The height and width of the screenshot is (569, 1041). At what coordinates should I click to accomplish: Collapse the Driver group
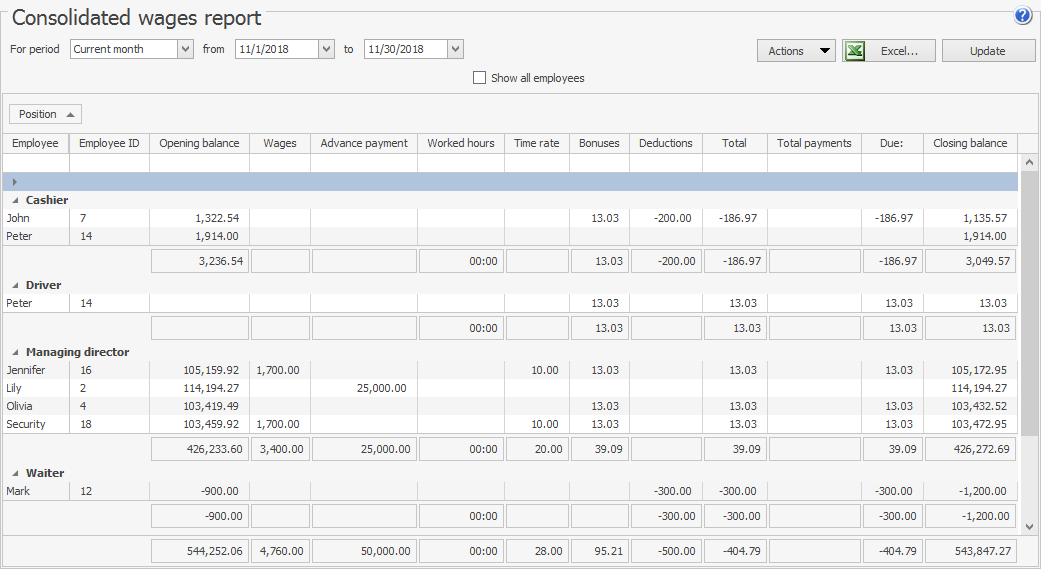pos(15,286)
